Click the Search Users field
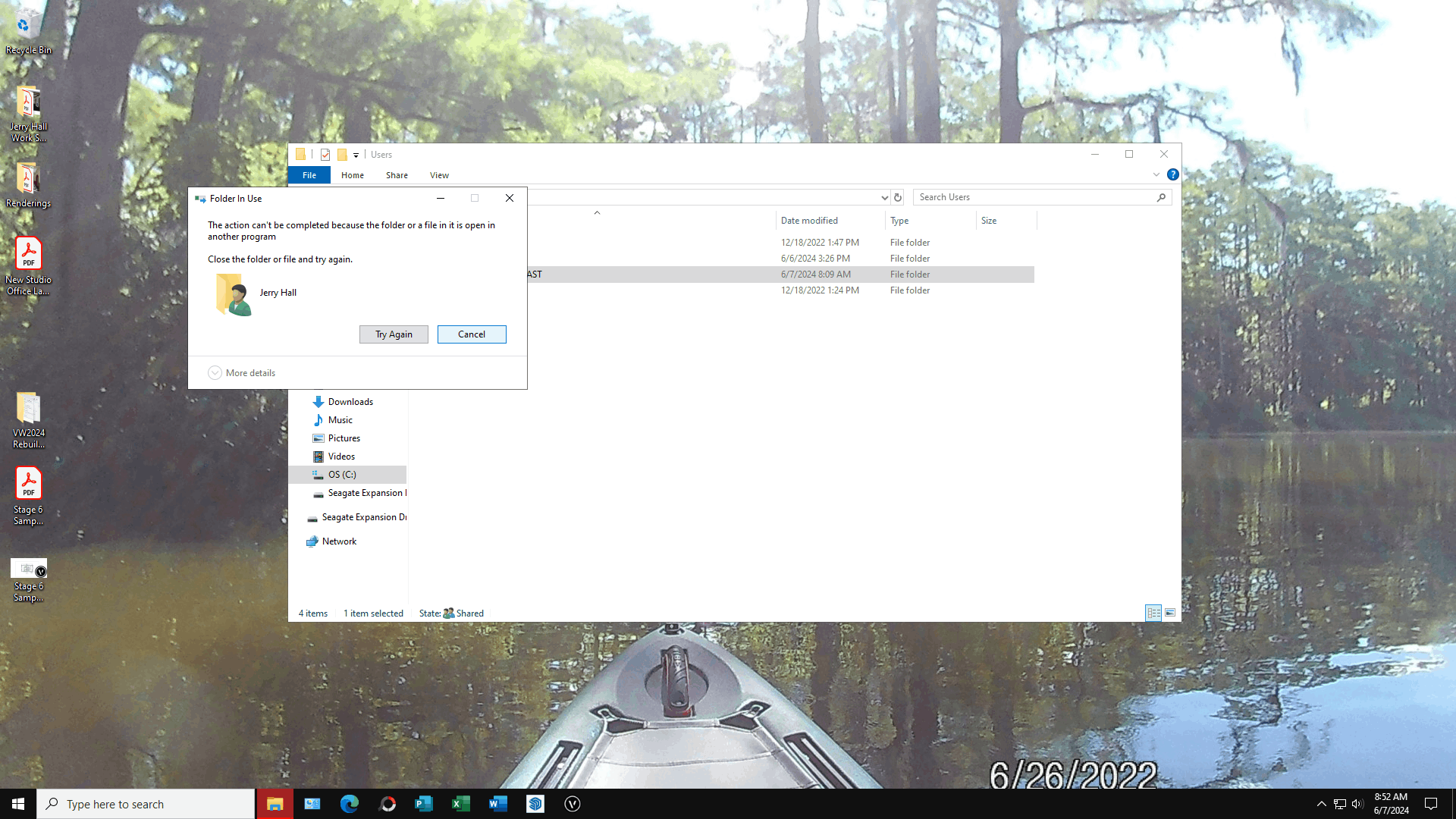 pyautogui.click(x=1035, y=197)
